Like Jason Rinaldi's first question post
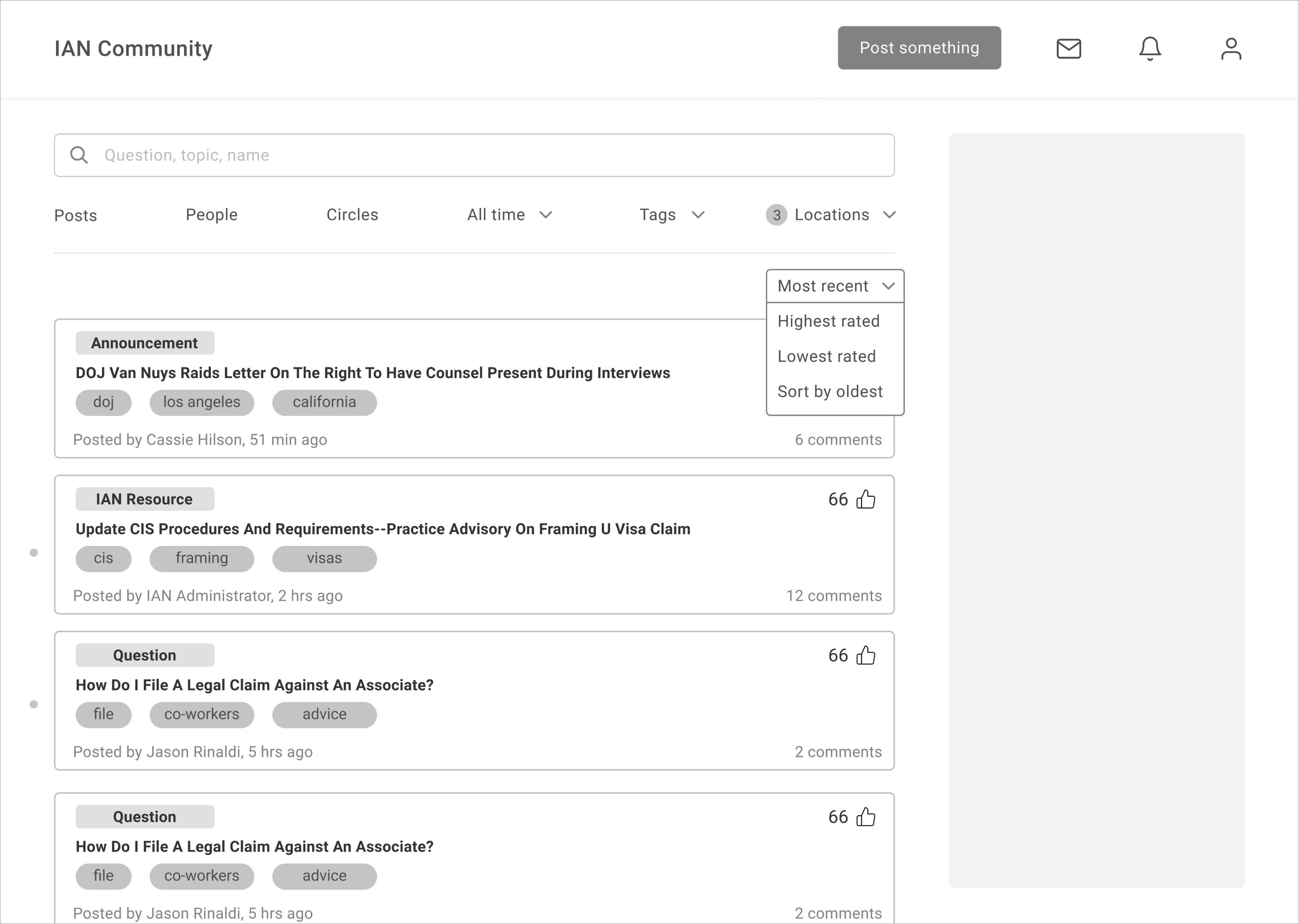Screen dimensions: 1299x924 [x=865, y=656]
